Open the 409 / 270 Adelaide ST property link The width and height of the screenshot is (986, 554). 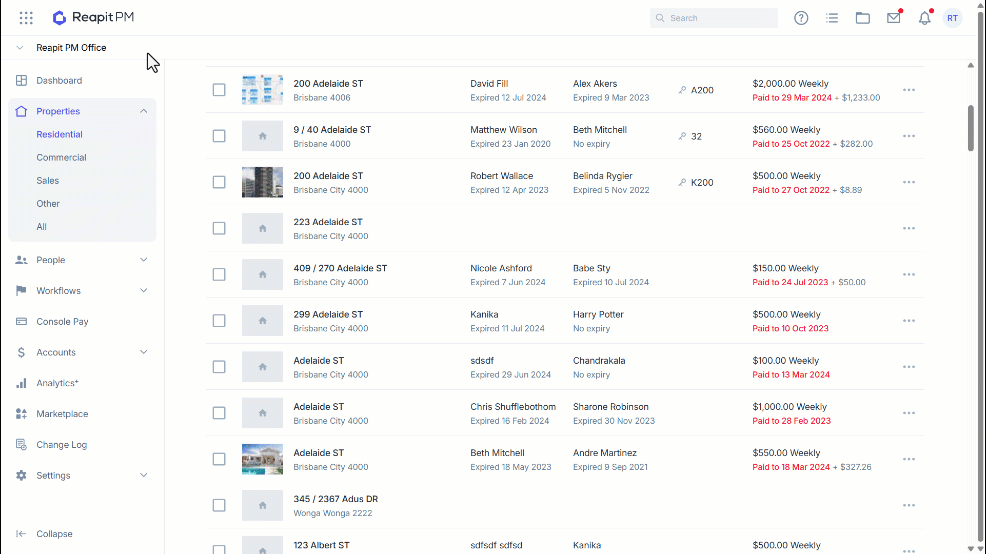[x=340, y=268]
